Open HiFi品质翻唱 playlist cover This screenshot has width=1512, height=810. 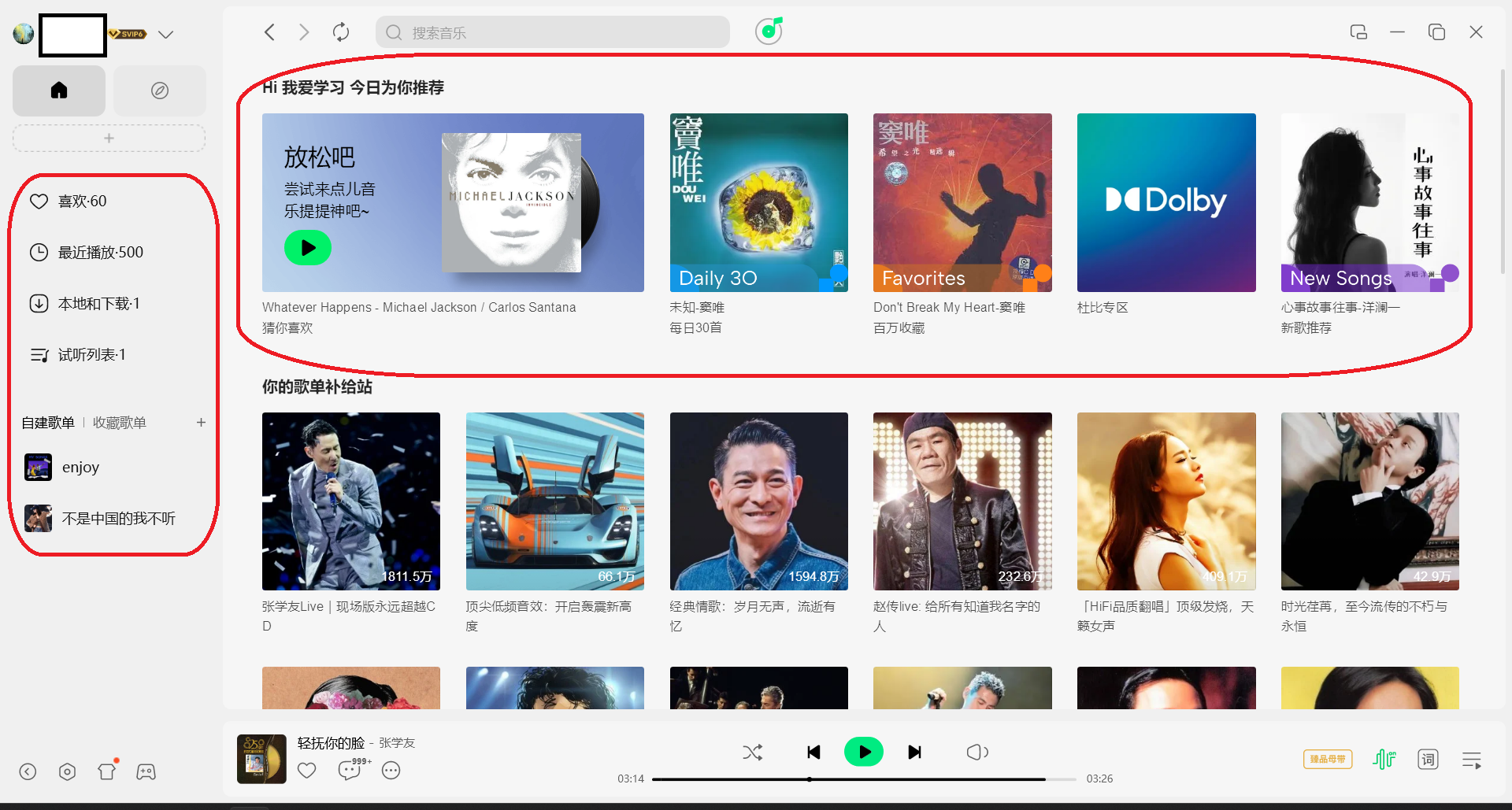tap(1166, 501)
